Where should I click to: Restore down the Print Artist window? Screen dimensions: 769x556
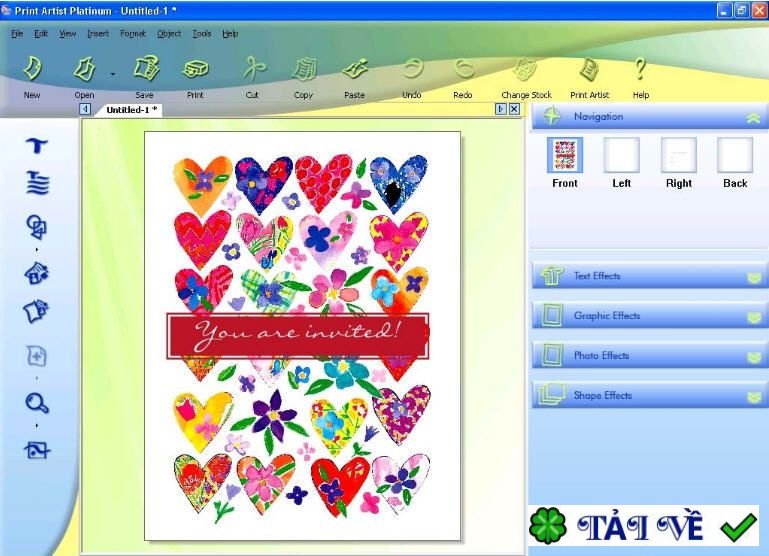[741, 10]
